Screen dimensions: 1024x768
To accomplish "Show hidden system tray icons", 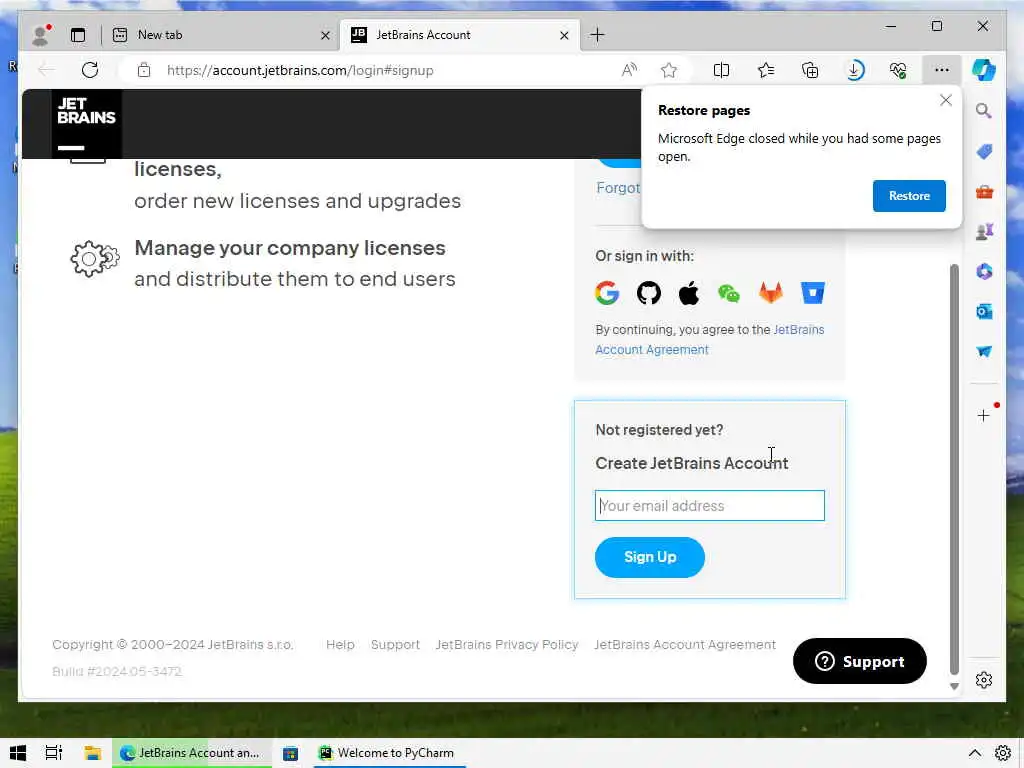I will (974, 753).
